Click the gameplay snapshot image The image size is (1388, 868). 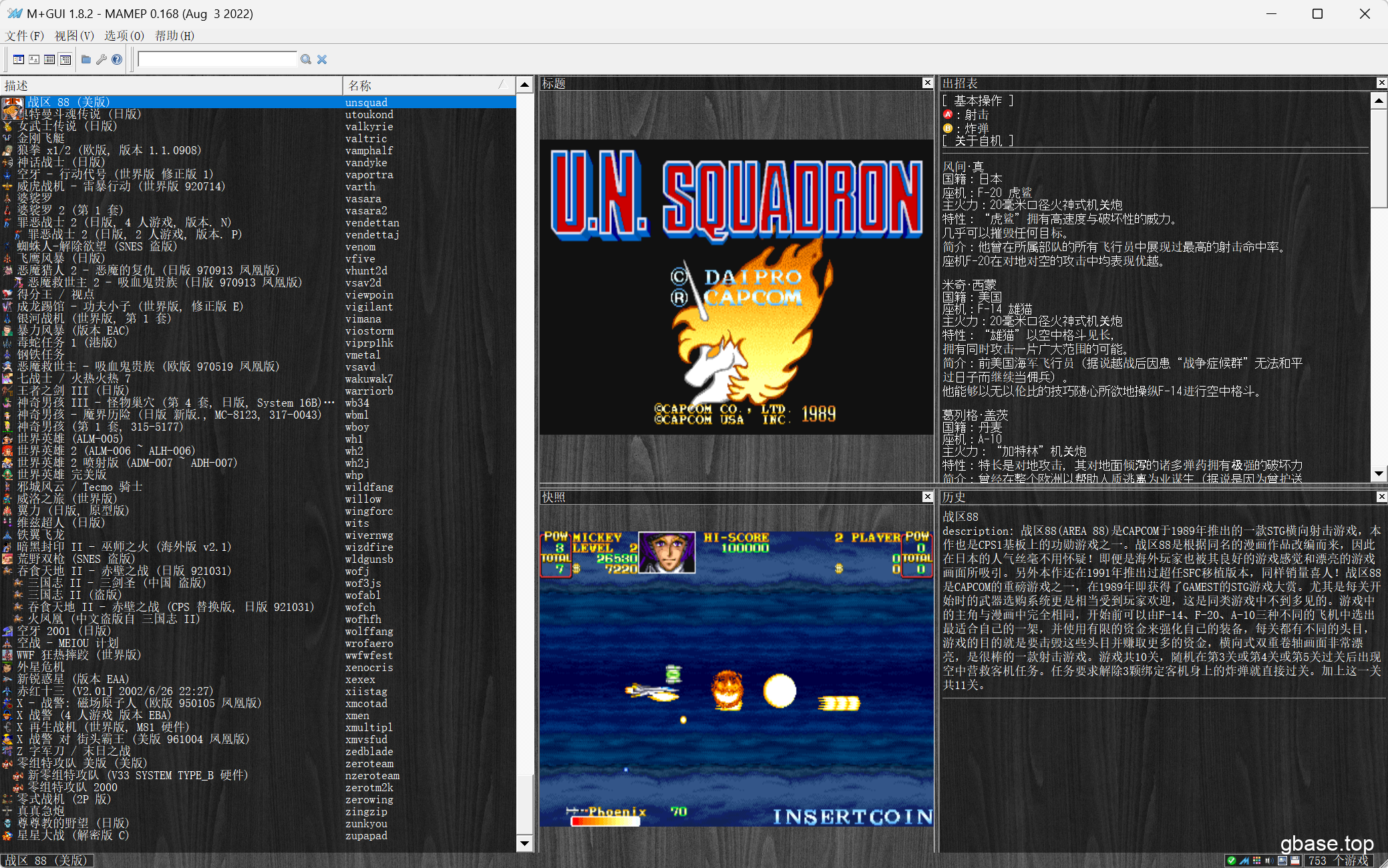pyautogui.click(x=736, y=678)
